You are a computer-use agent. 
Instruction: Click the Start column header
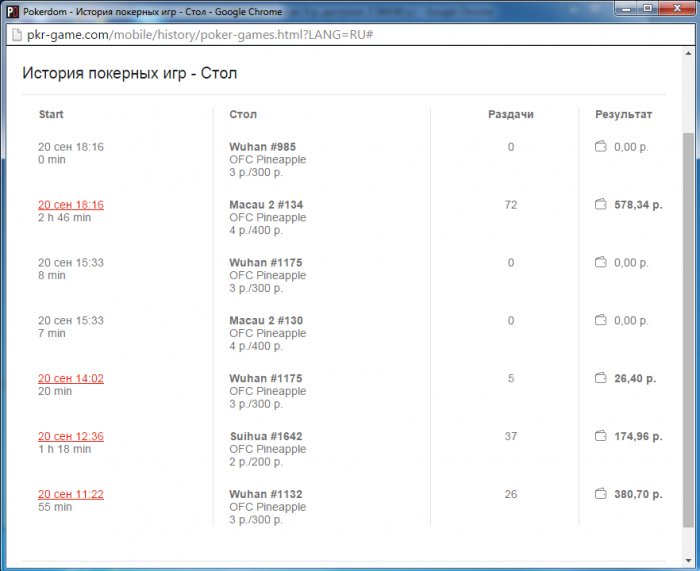[51, 114]
